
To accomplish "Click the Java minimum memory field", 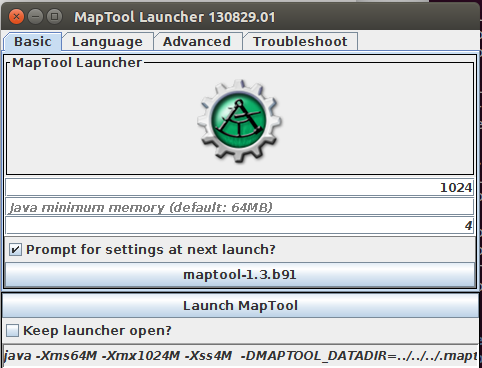I will (240, 207).
